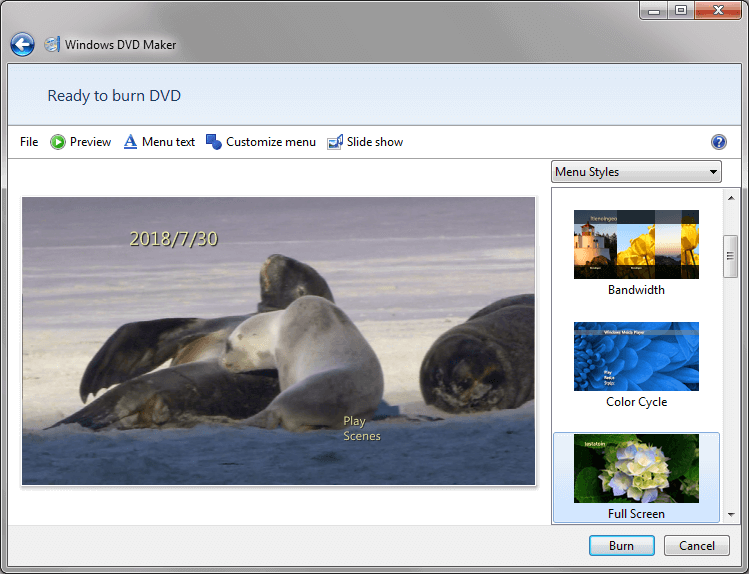Select the Color Cycle menu style thumbnail

(x=636, y=356)
